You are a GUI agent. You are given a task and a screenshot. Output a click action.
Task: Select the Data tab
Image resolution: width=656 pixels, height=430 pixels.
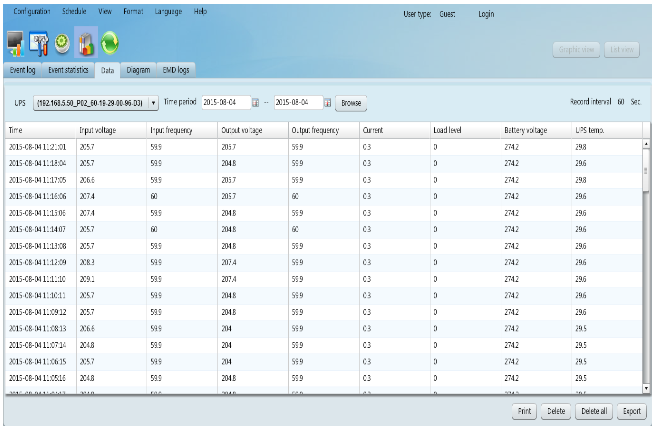(108, 70)
